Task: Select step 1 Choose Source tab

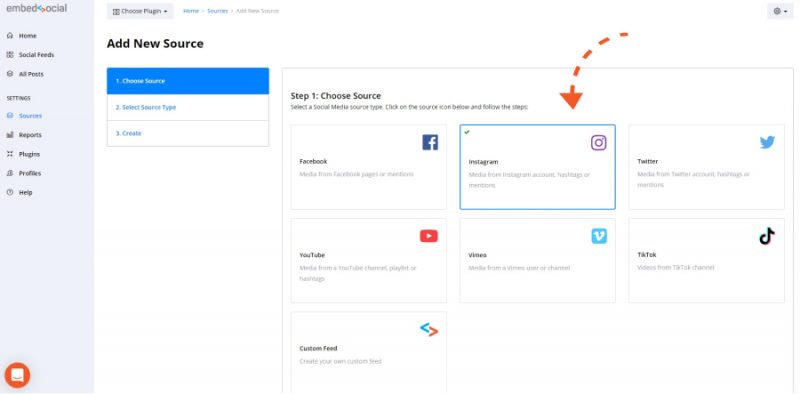Action: coord(188,81)
